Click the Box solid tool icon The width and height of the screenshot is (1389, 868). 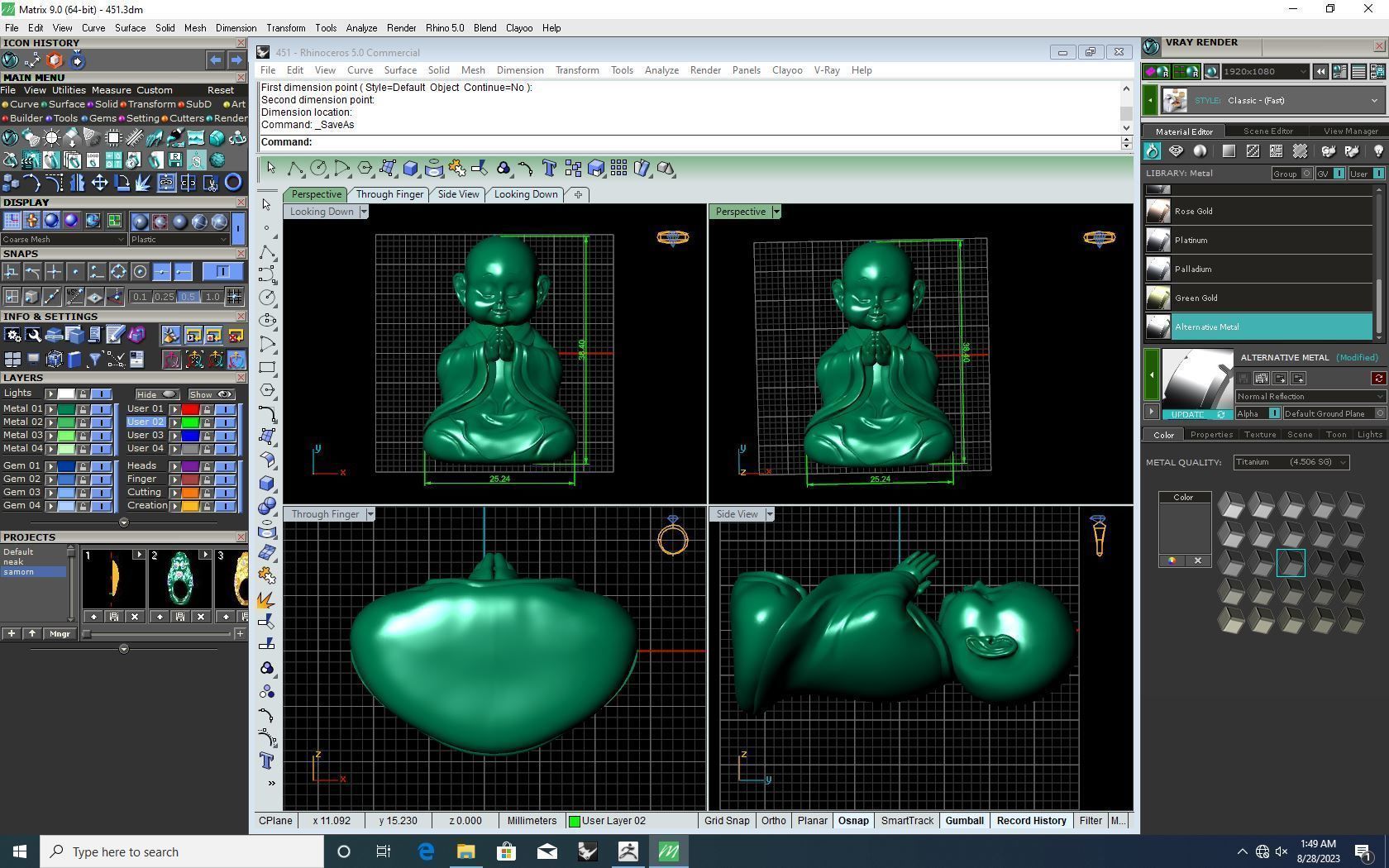pyautogui.click(x=410, y=169)
